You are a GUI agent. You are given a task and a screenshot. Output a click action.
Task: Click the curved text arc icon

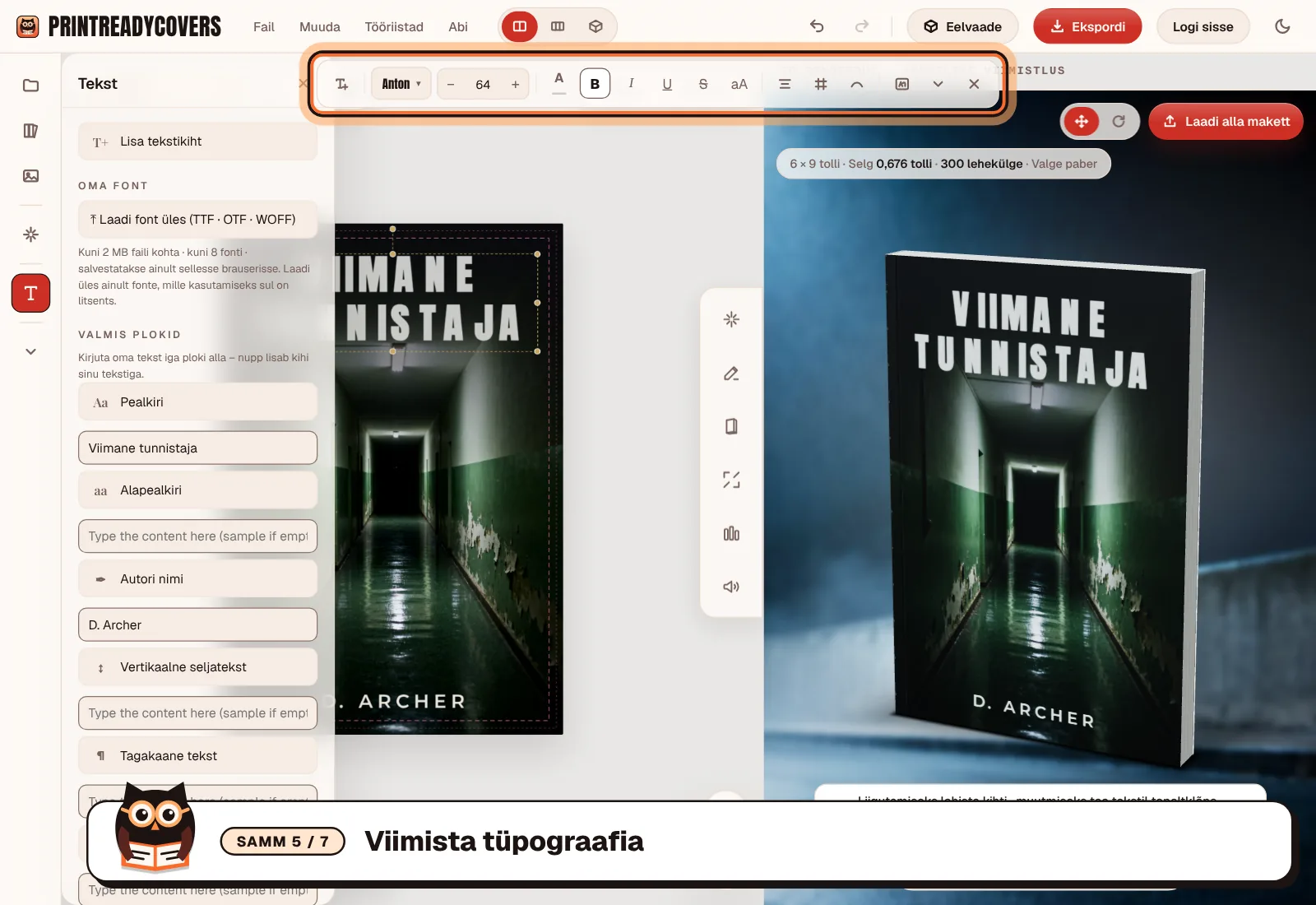[x=857, y=84]
